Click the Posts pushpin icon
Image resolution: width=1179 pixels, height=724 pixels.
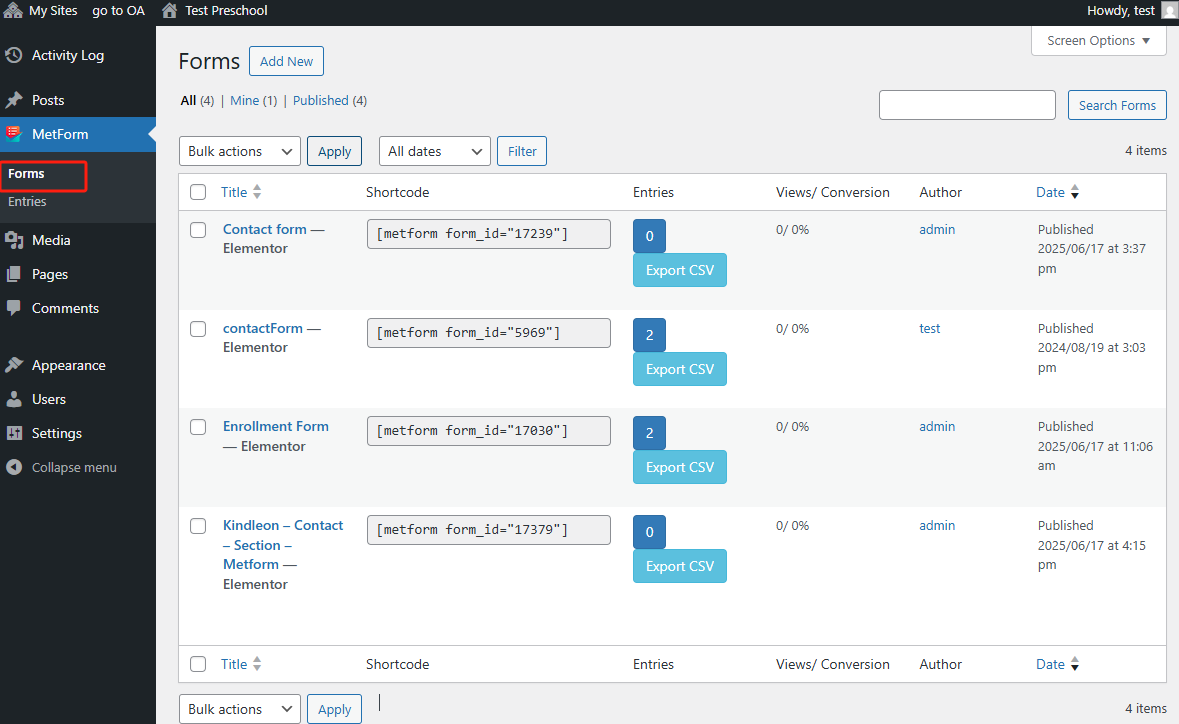point(14,100)
